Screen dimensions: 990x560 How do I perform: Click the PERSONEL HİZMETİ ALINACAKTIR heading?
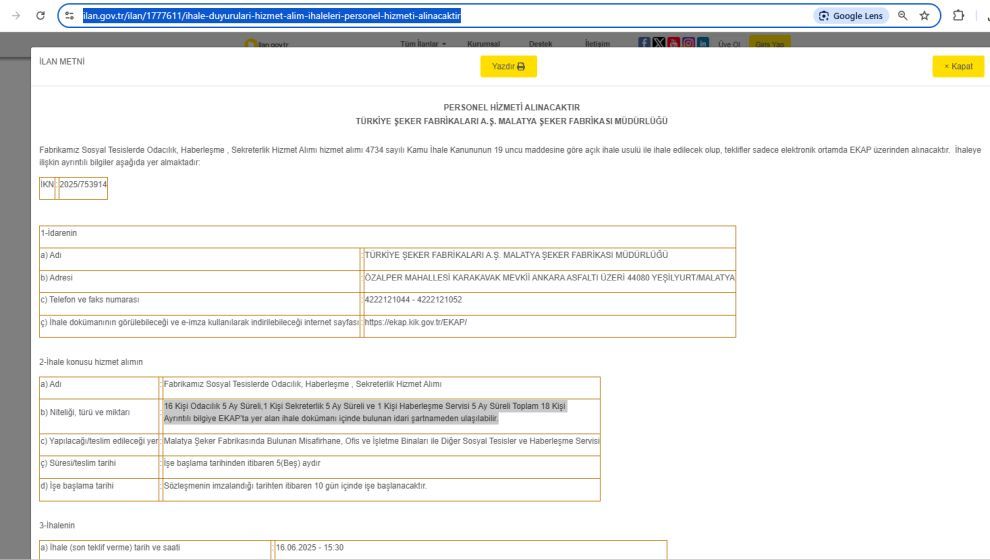(x=511, y=107)
